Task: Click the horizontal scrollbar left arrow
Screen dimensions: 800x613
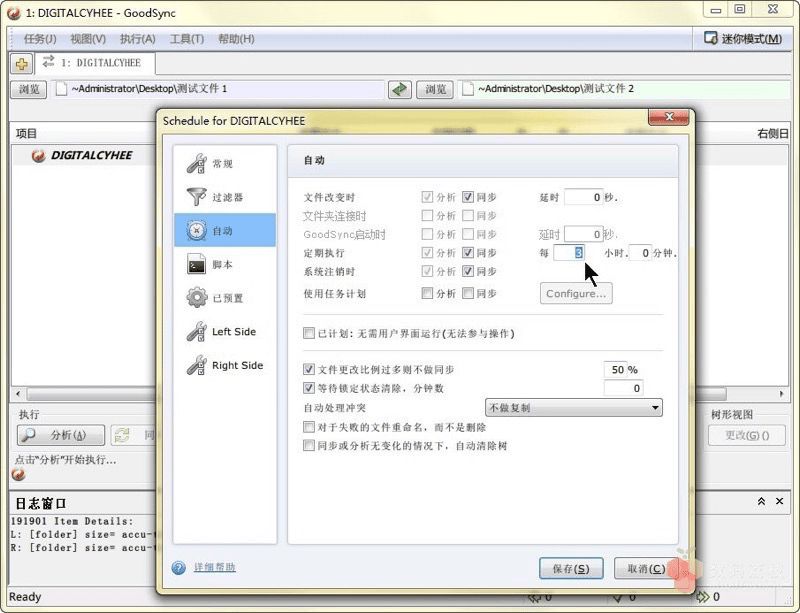Action: [18, 394]
